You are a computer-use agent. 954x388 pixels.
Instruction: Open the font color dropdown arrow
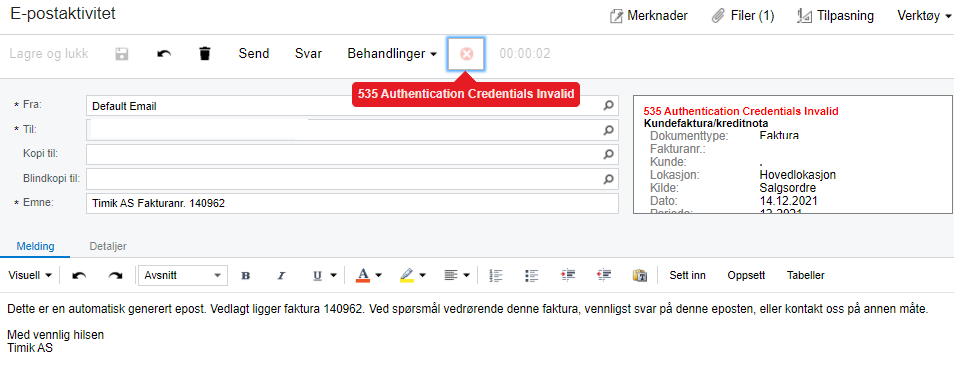[378, 275]
